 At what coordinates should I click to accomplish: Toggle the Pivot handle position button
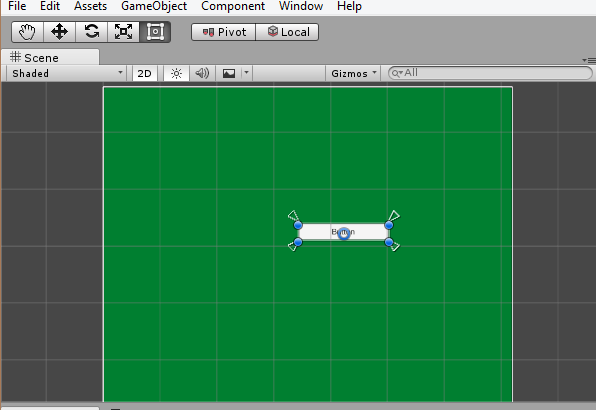(x=224, y=32)
